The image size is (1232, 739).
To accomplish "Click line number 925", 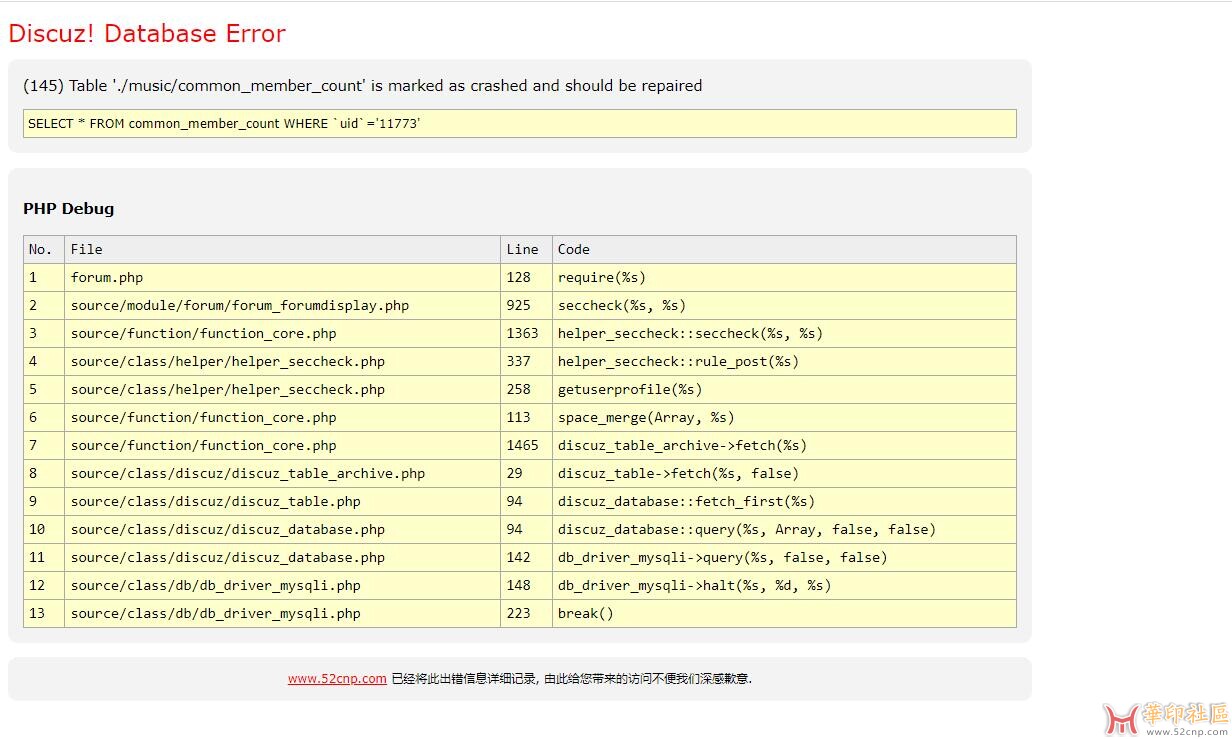I will click(x=527, y=305).
